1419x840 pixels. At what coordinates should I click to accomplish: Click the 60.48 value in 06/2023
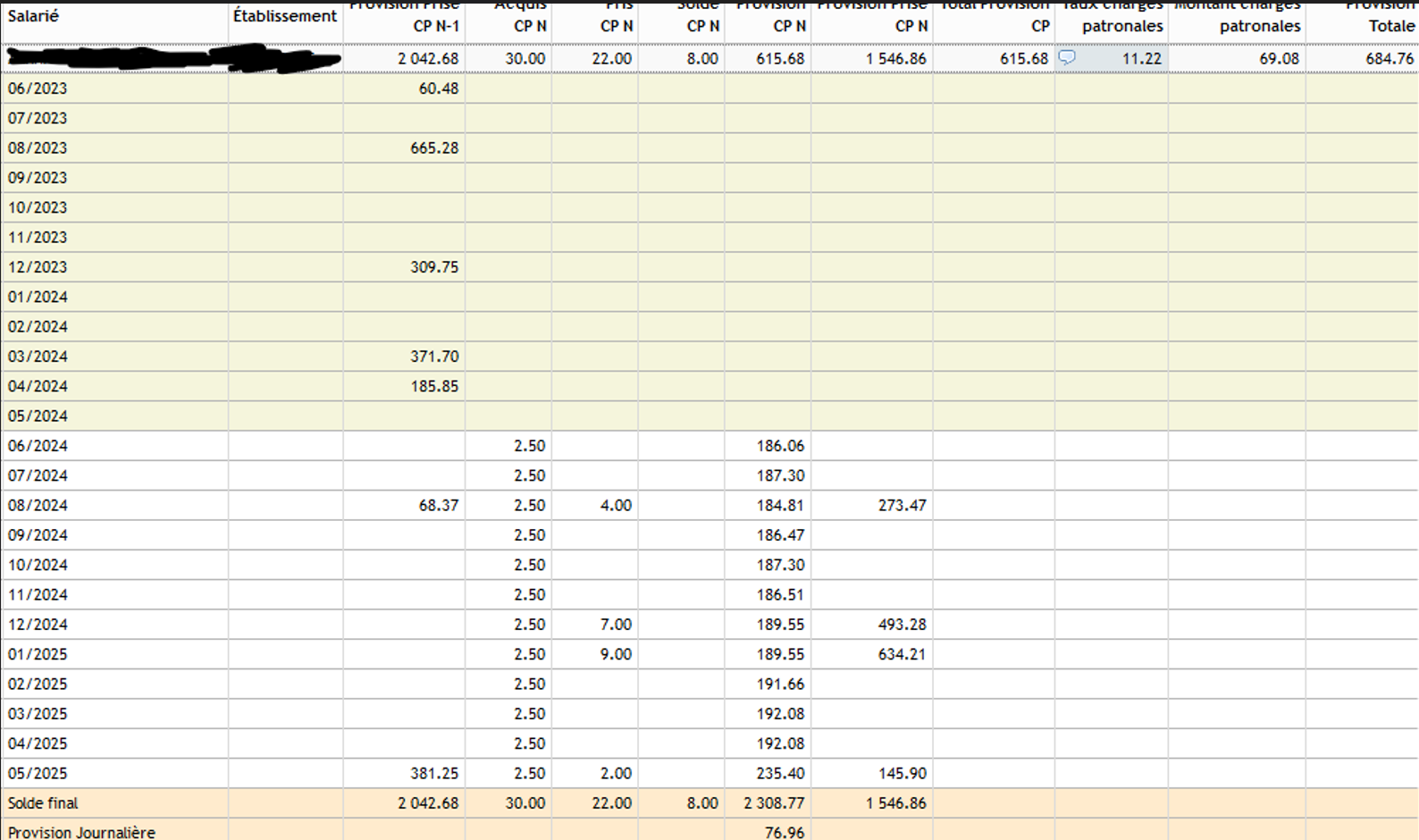tap(439, 88)
